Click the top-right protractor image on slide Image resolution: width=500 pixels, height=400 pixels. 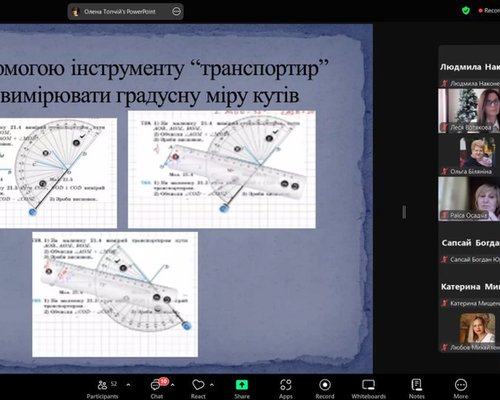222,169
